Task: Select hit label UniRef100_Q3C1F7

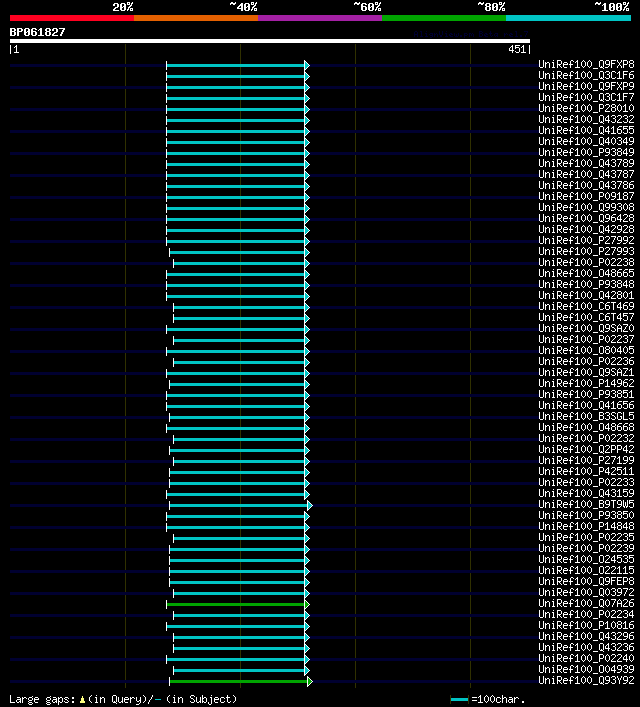Action: coord(586,97)
